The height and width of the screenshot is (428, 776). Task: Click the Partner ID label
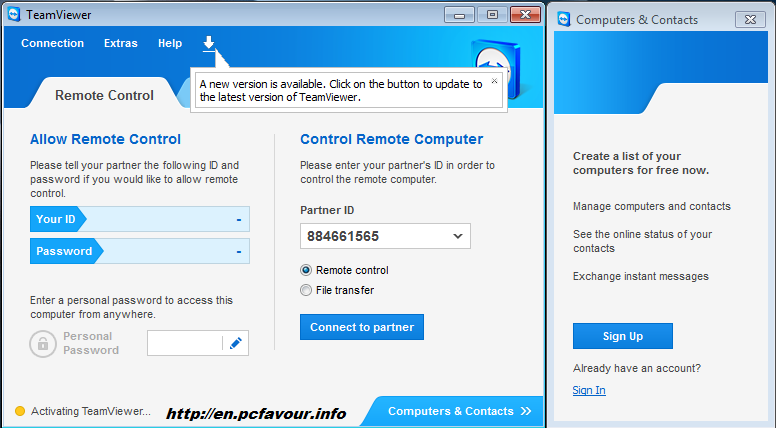click(327, 210)
